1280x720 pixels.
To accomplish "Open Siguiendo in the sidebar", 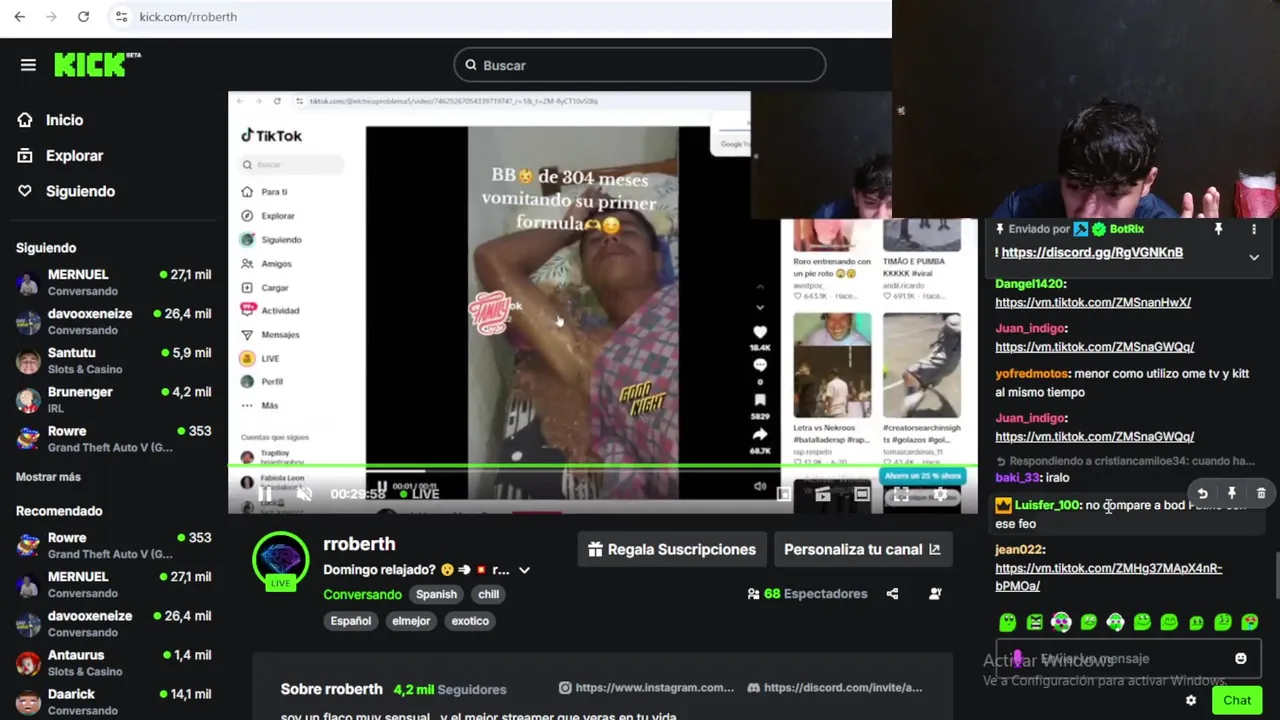I will tap(80, 191).
